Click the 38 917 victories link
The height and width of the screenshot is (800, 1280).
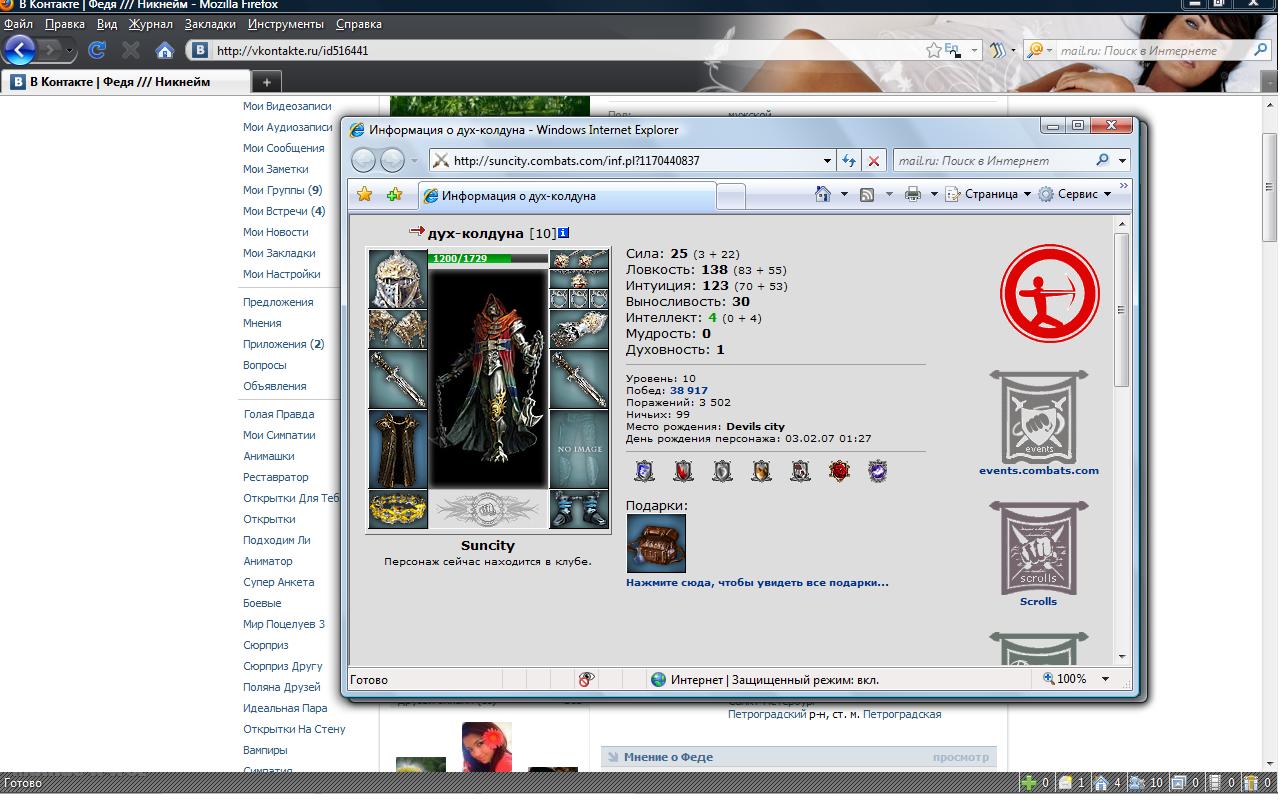tap(689, 390)
